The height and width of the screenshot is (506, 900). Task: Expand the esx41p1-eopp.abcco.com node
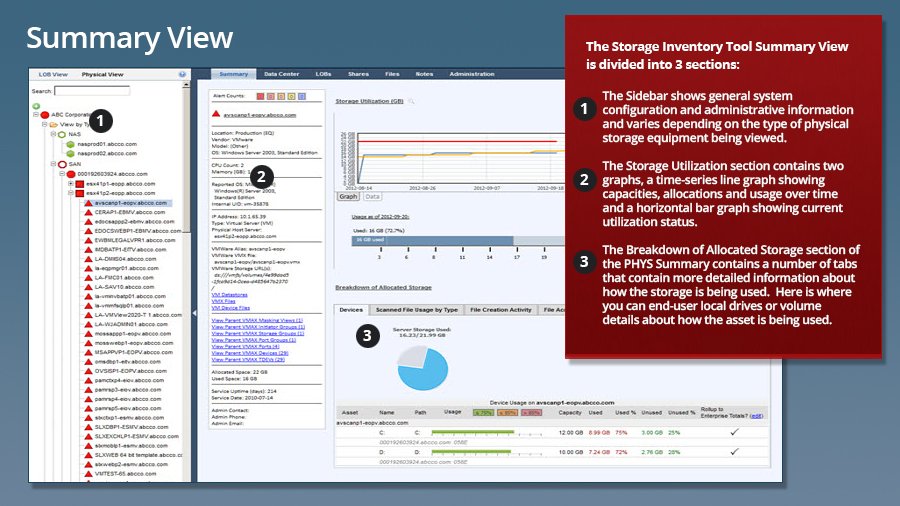(71, 184)
